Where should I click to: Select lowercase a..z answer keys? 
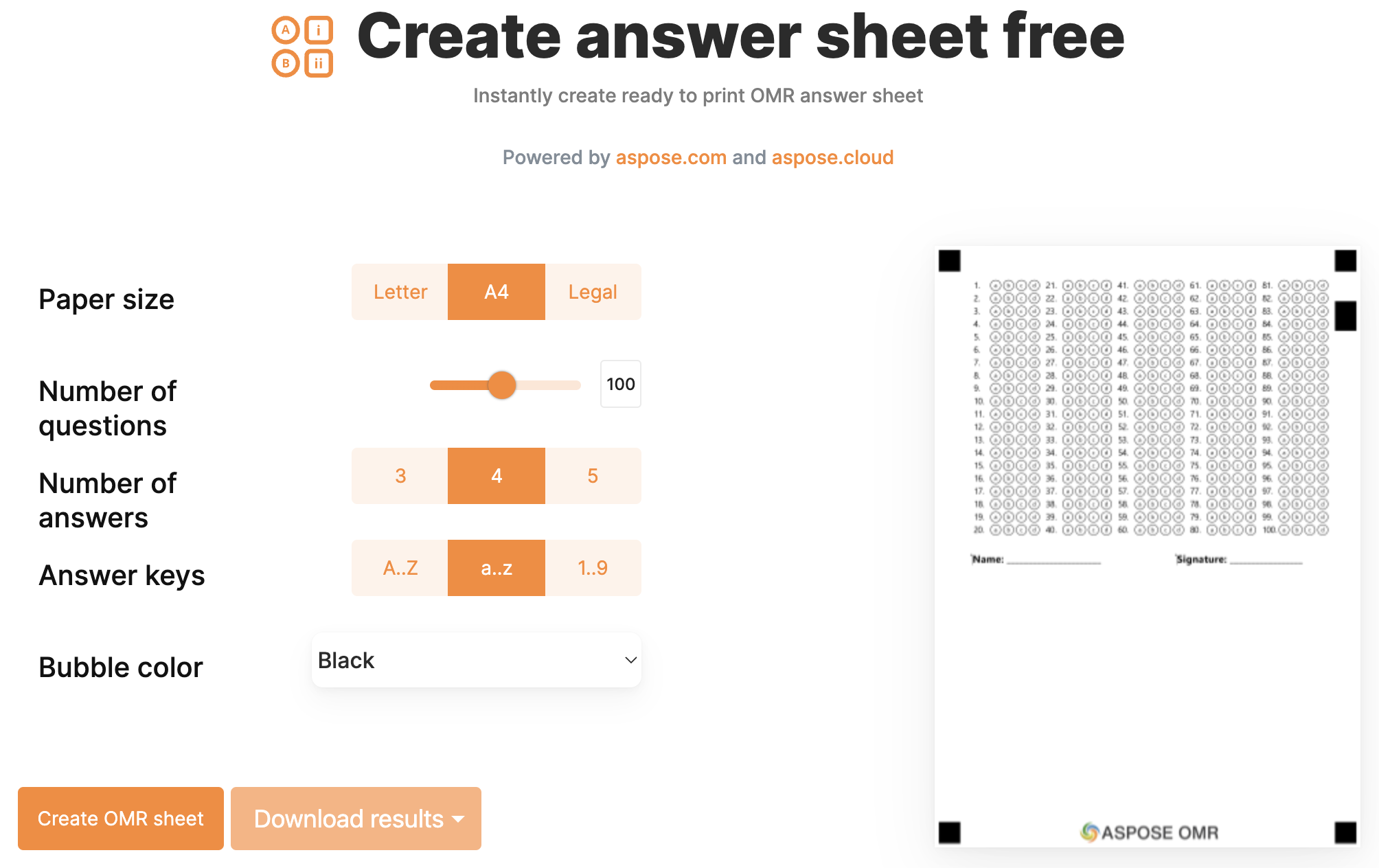click(x=496, y=568)
